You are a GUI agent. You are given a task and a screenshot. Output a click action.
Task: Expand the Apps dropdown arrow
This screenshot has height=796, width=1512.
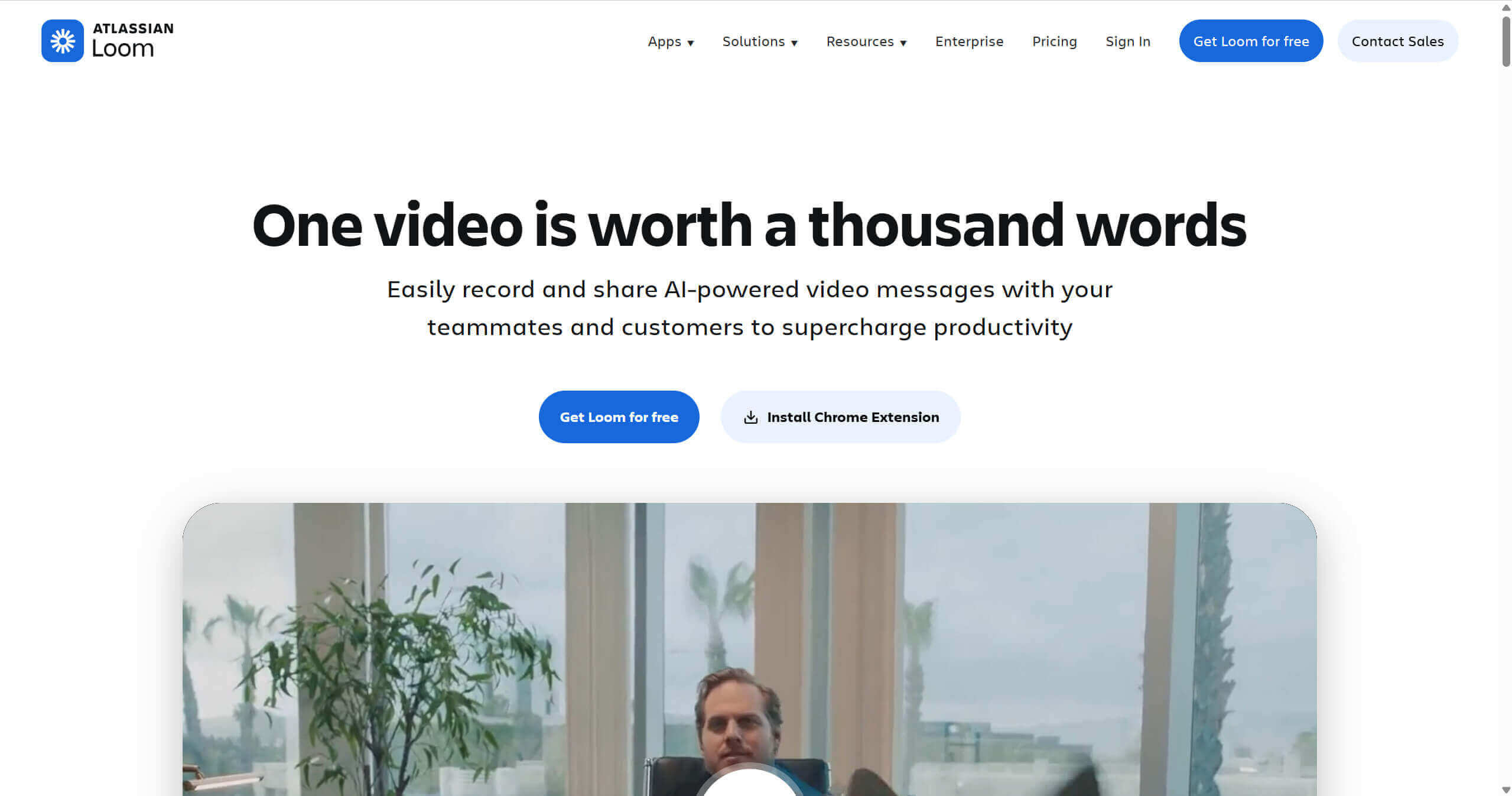(691, 43)
